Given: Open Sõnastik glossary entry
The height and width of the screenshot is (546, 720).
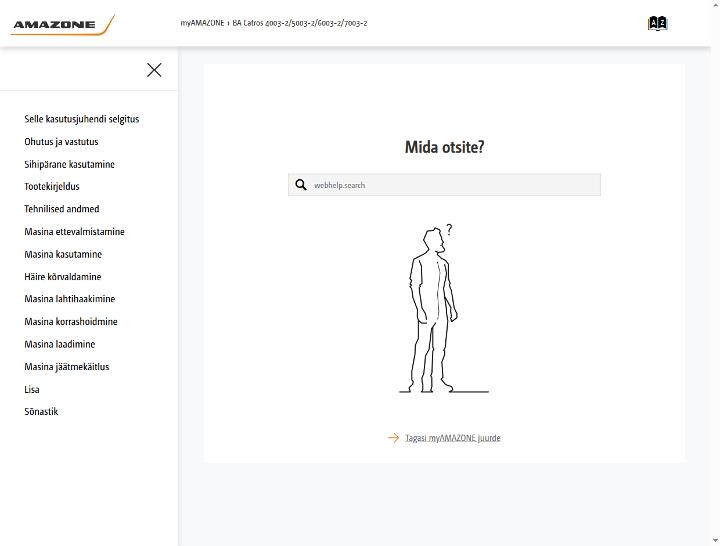Looking at the screenshot, I should pos(41,411).
